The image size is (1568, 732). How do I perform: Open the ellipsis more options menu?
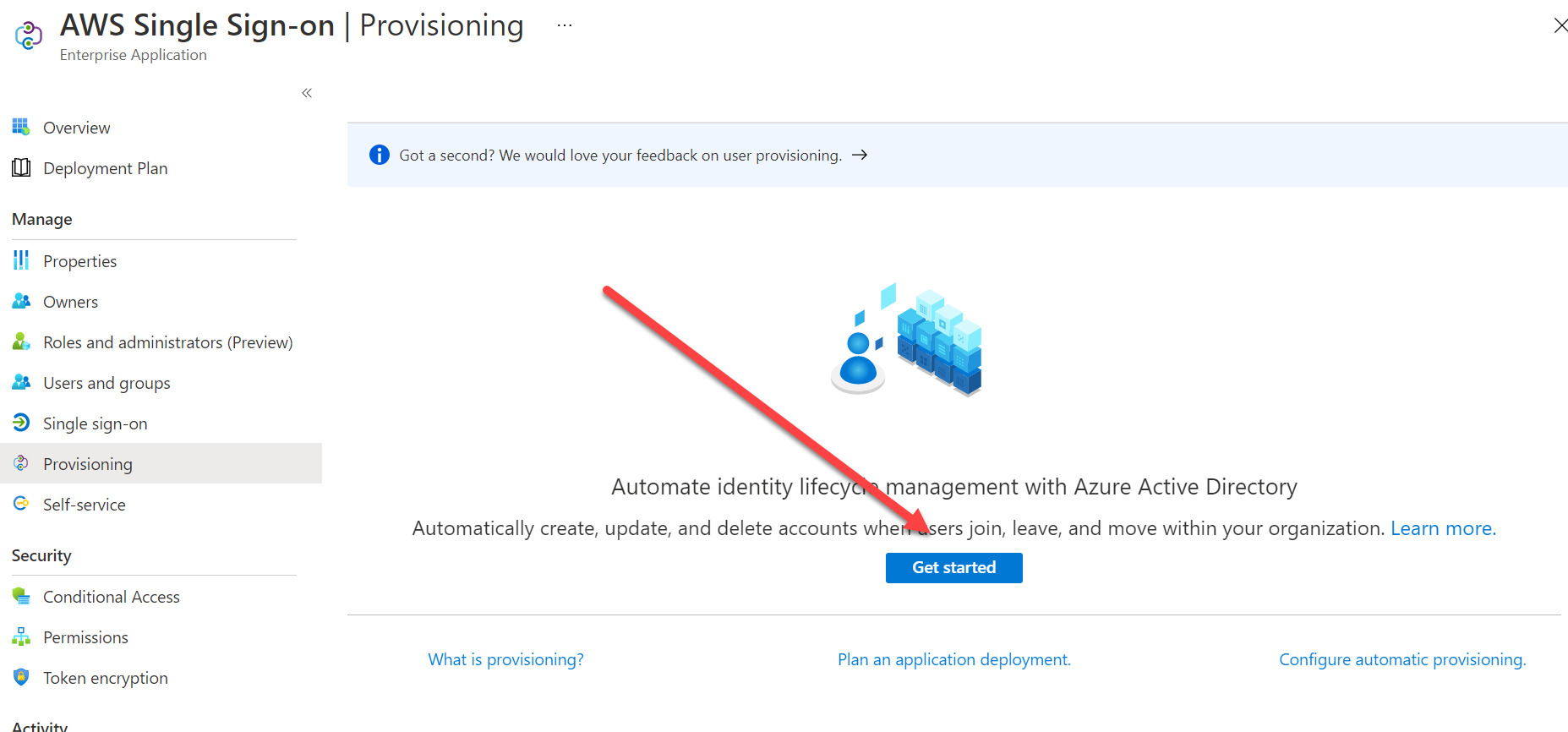coord(565,25)
